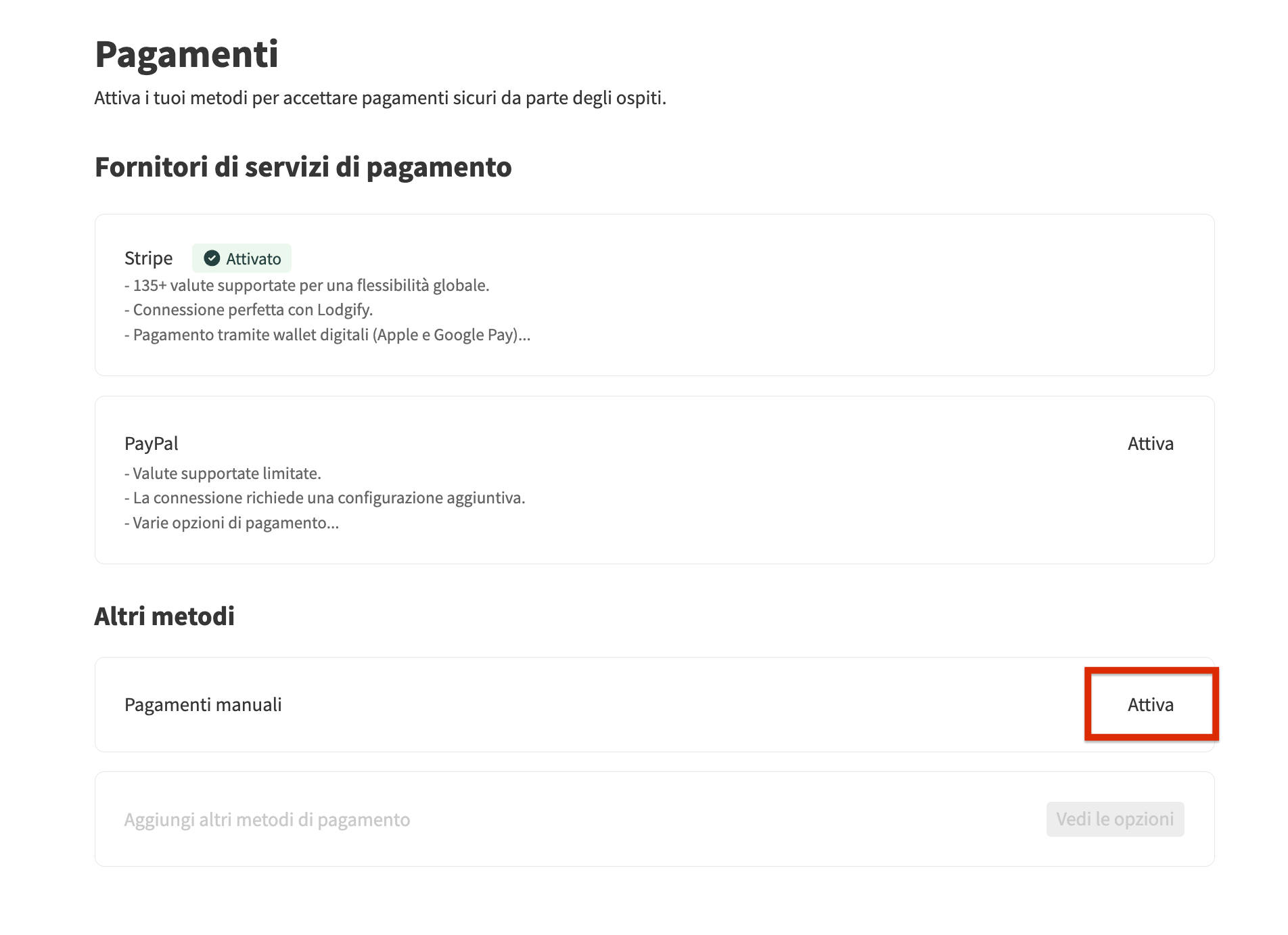Select the Fornitori di servizi di pagamento section title
Image resolution: width=1288 pixels, height=935 pixels.
tap(304, 166)
